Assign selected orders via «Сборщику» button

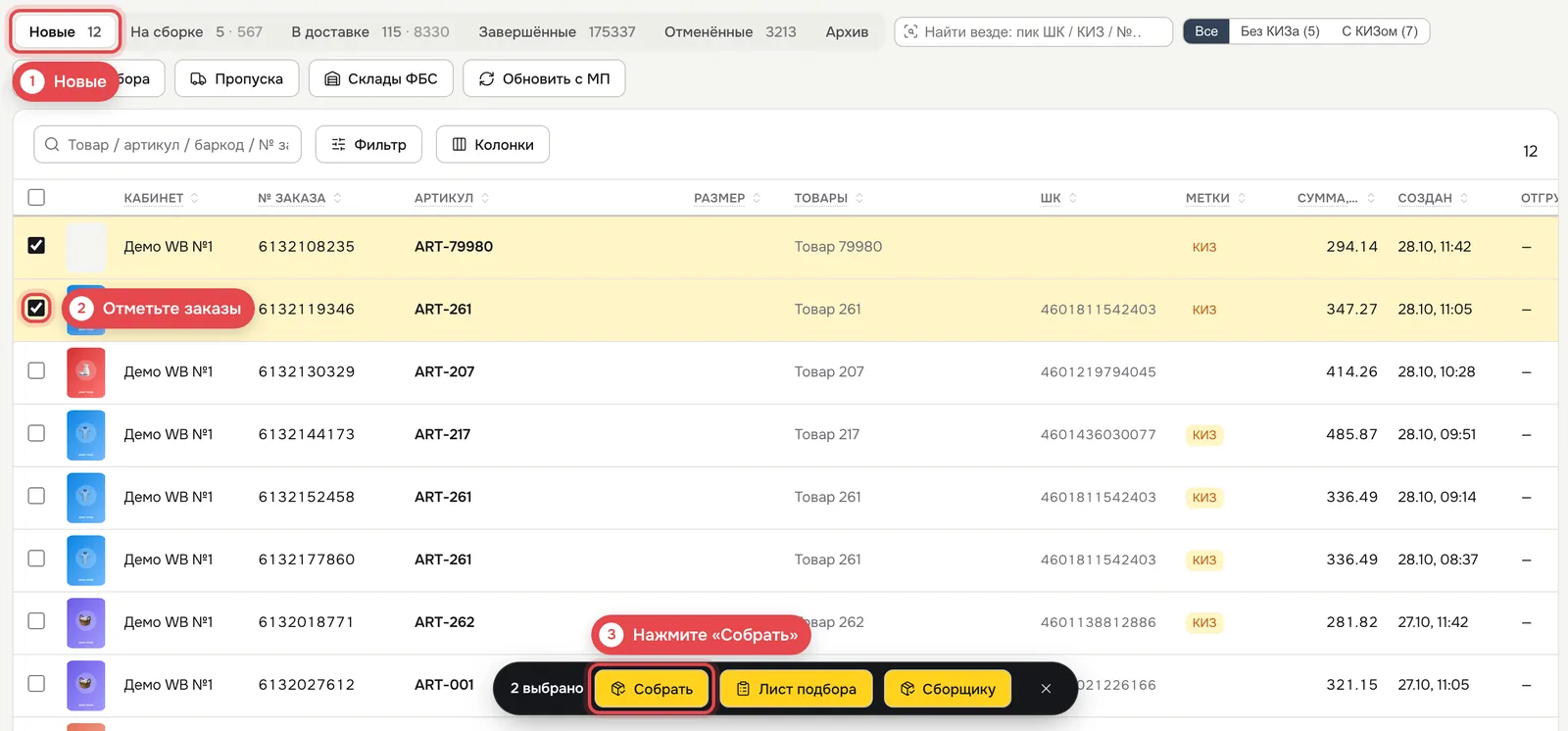948,689
